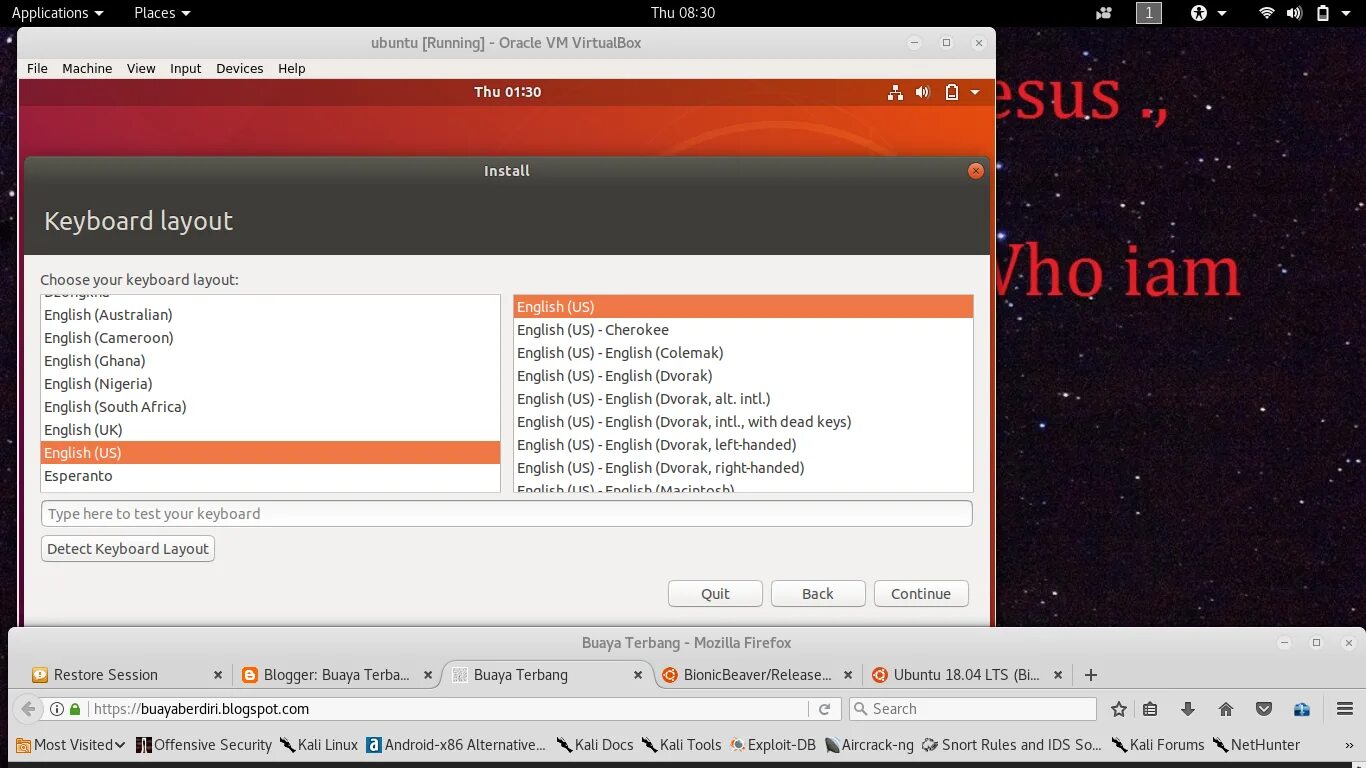Switch to Ubuntu 18.04 LTS tab

pyautogui.click(x=967, y=675)
